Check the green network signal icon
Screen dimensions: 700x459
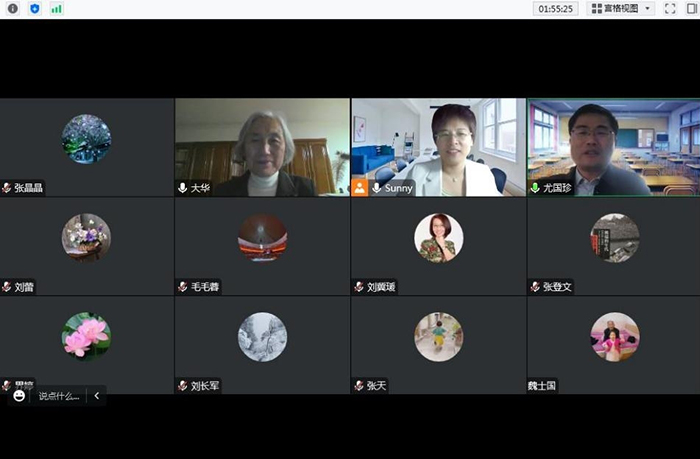pos(56,8)
